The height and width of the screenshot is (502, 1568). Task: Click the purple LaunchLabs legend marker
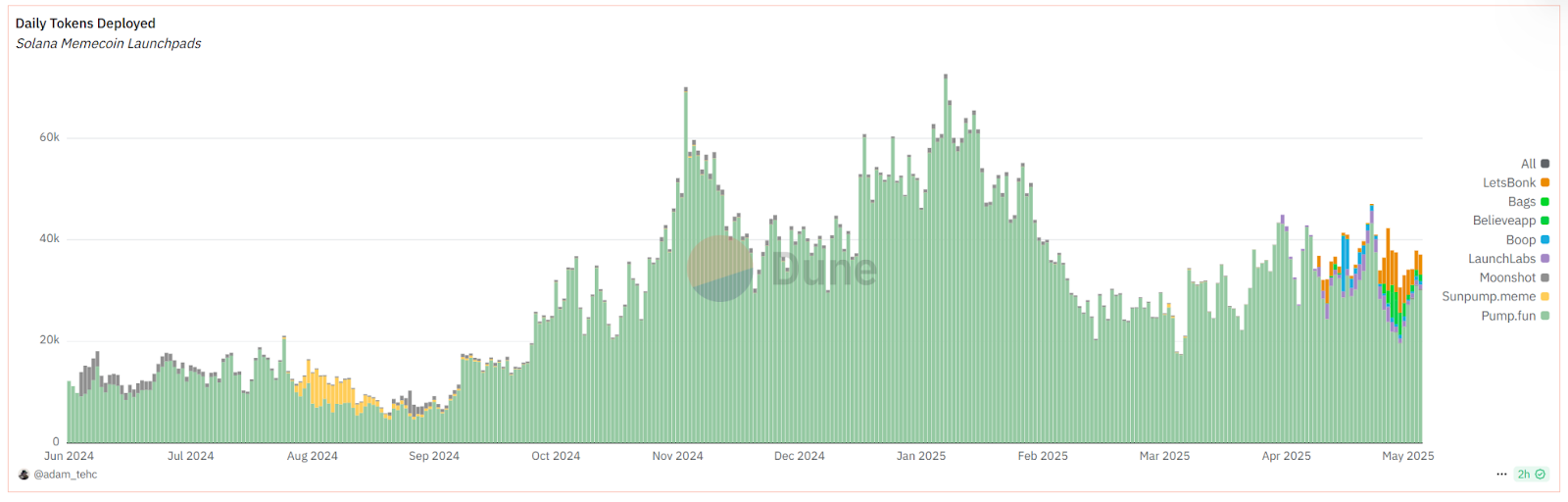click(x=1545, y=259)
